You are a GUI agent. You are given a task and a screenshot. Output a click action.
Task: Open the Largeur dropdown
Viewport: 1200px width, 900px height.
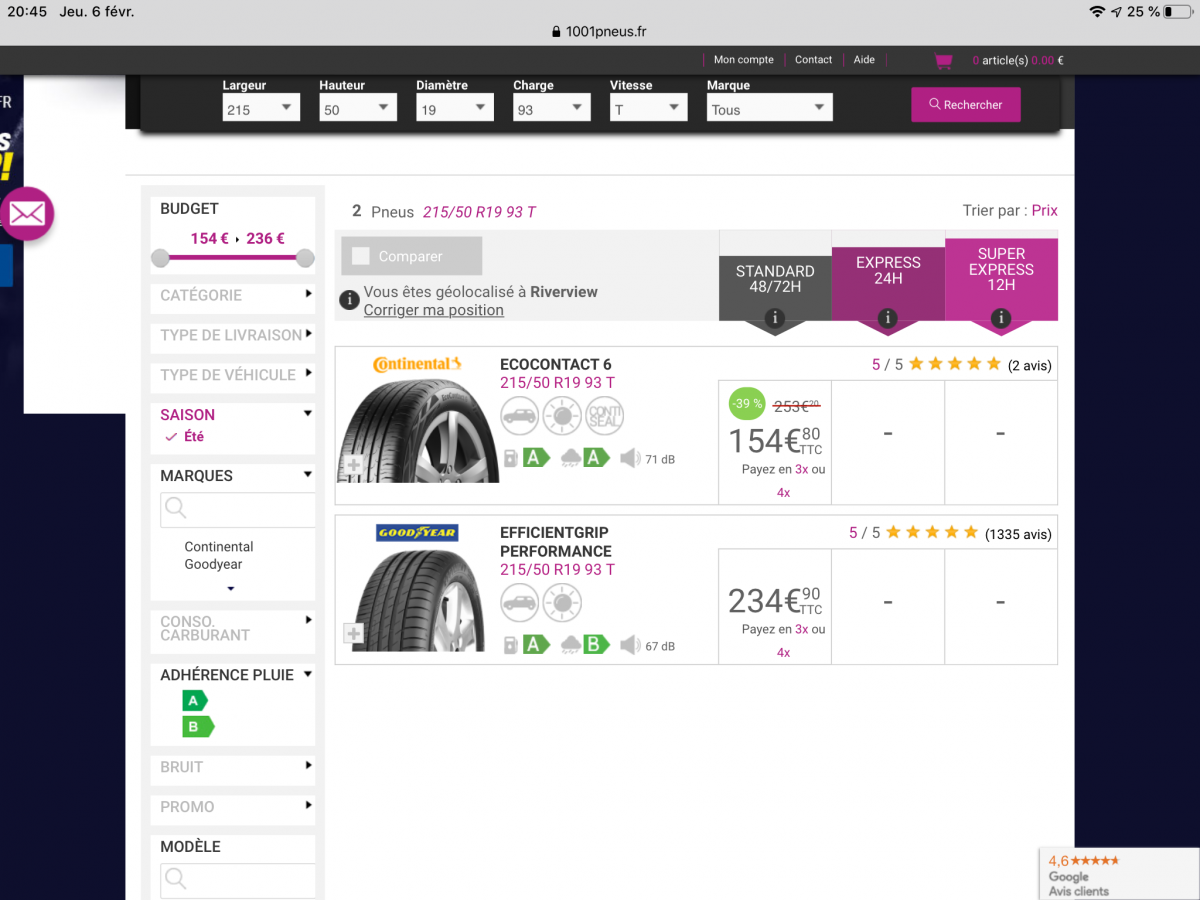point(261,109)
